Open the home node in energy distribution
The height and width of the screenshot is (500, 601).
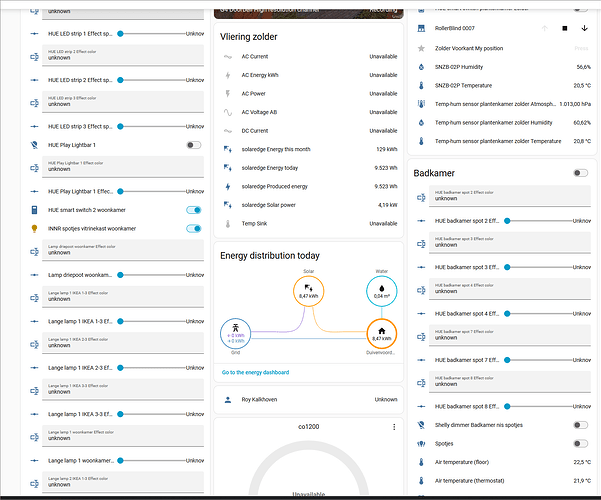(381, 334)
